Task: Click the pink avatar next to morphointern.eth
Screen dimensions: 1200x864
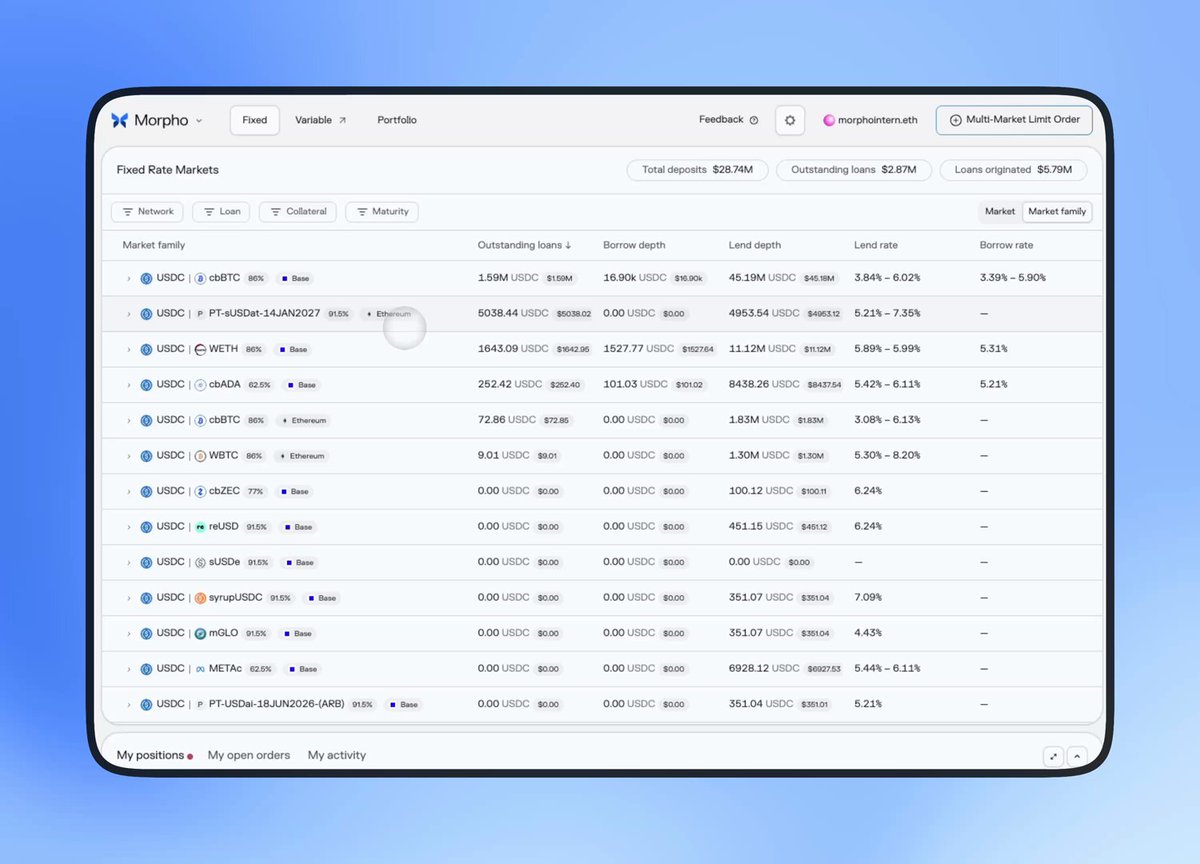Action: point(829,120)
